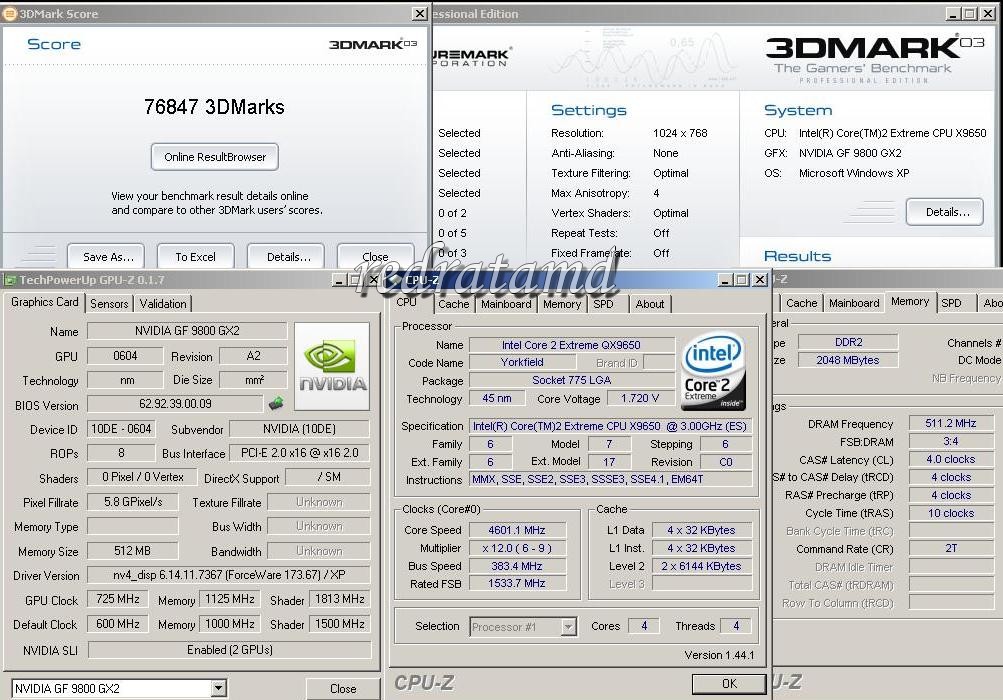
Task: Open Mainboard tab in front CPU-Z
Action: 506,304
